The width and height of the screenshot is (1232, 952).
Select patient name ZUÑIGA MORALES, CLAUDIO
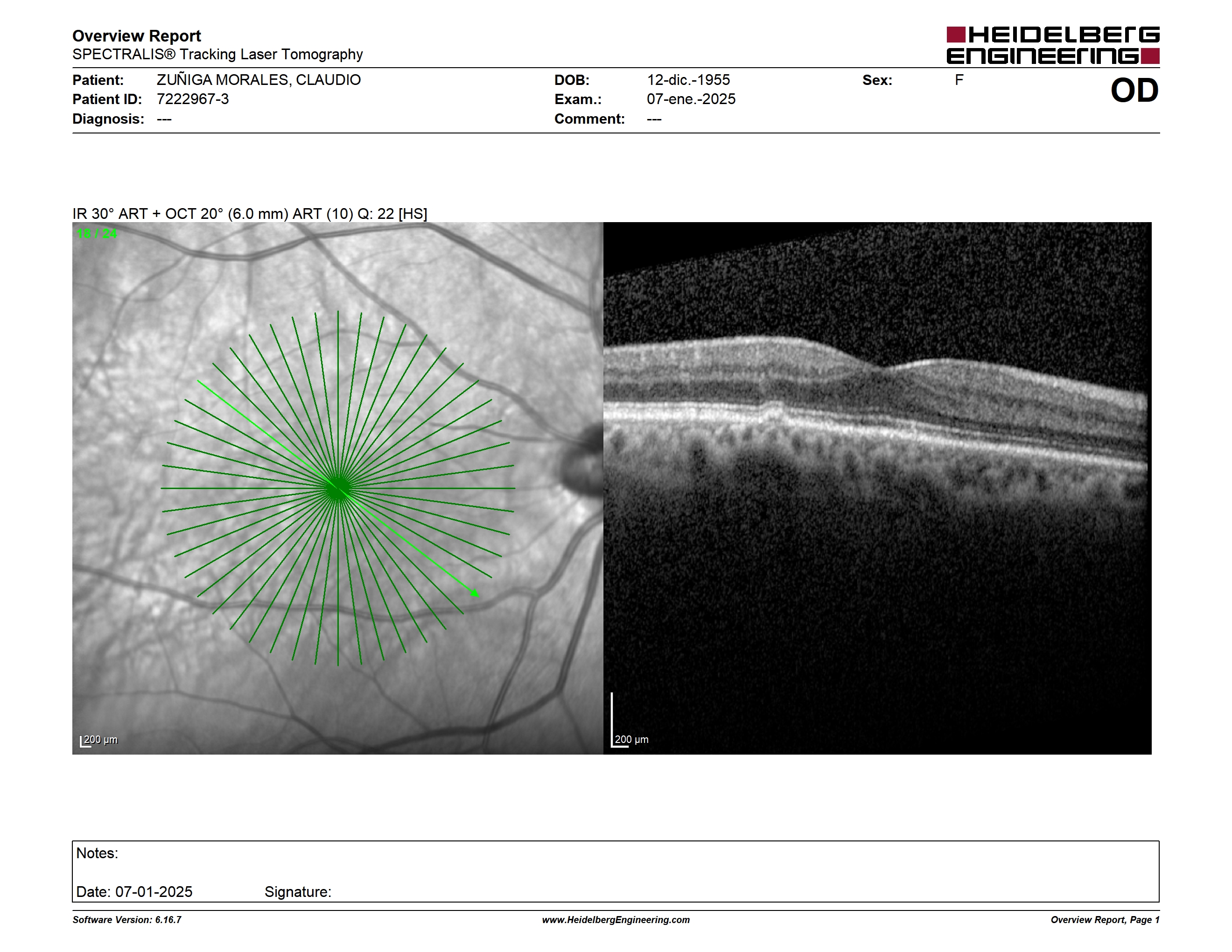[259, 80]
